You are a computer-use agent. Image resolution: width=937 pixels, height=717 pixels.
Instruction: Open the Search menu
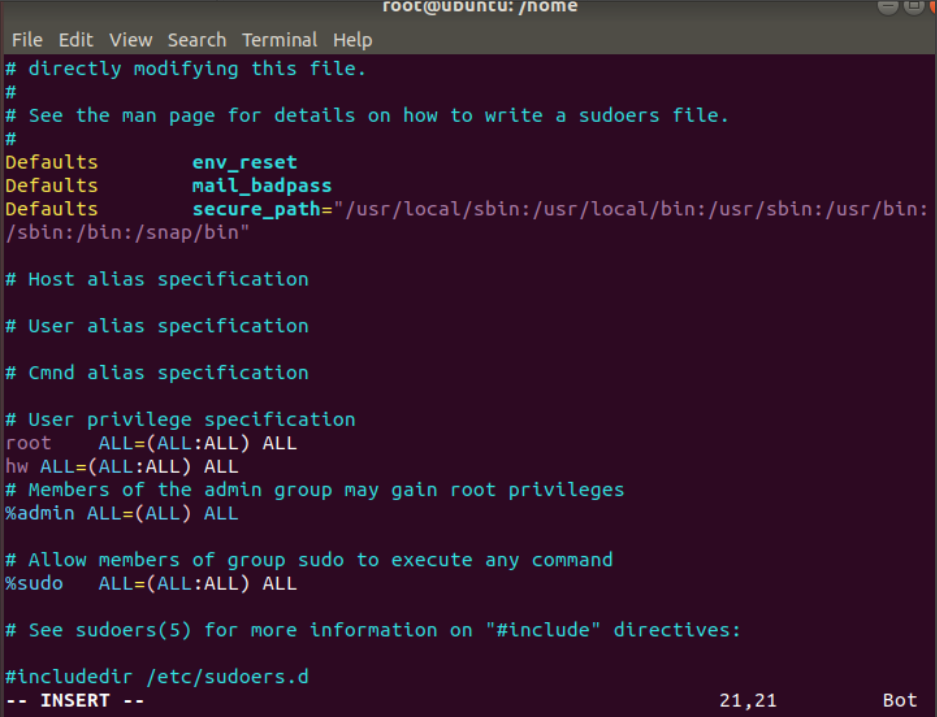tap(196, 40)
